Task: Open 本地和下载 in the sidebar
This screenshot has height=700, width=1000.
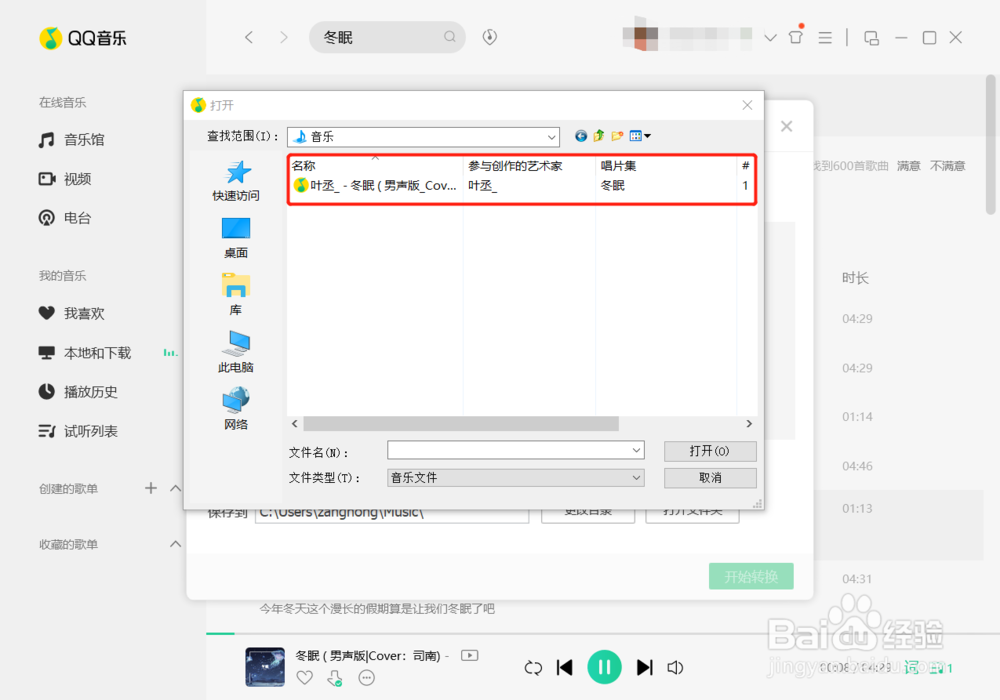Action: [88, 352]
